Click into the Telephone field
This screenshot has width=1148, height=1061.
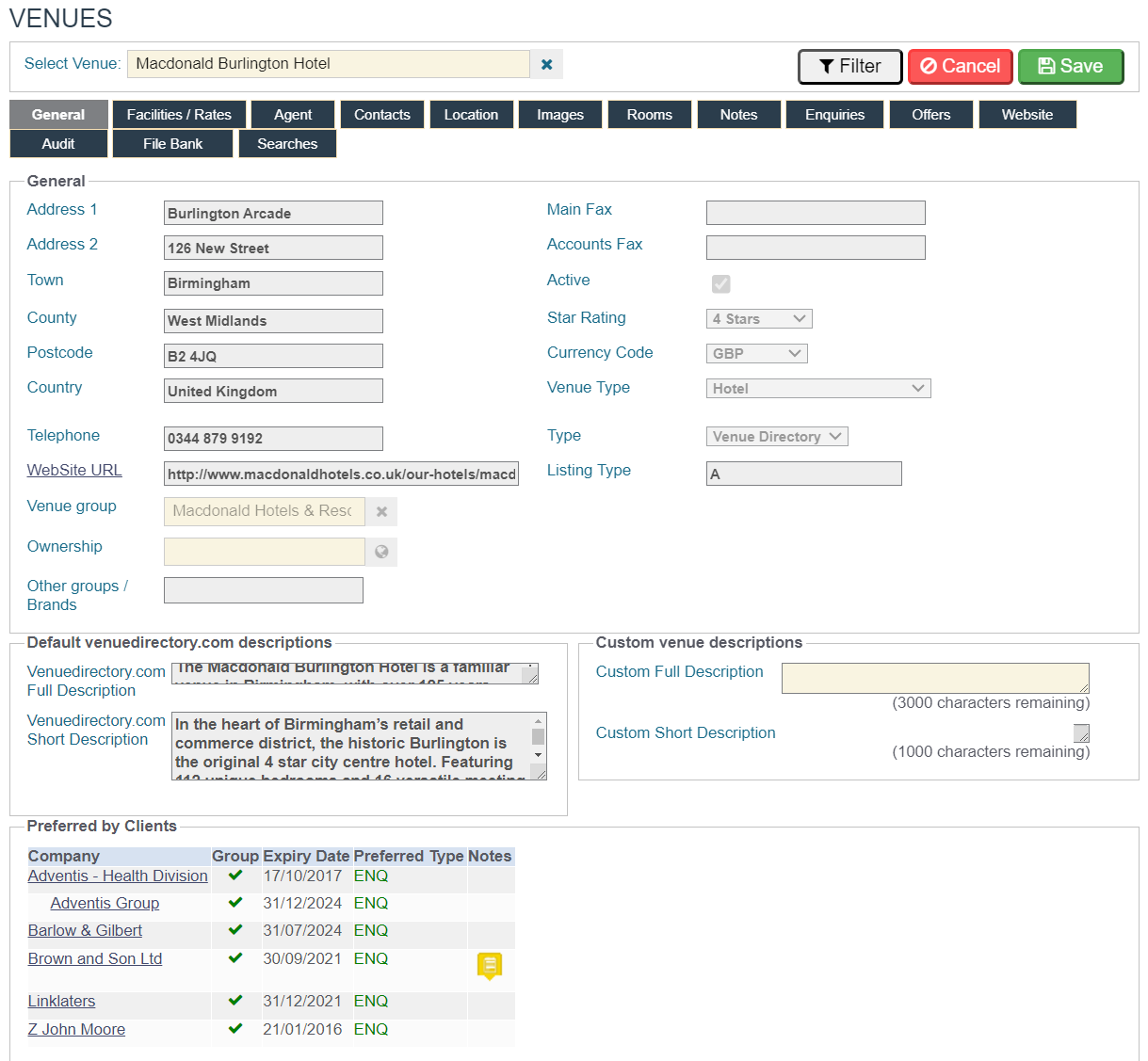pyautogui.click(x=273, y=439)
